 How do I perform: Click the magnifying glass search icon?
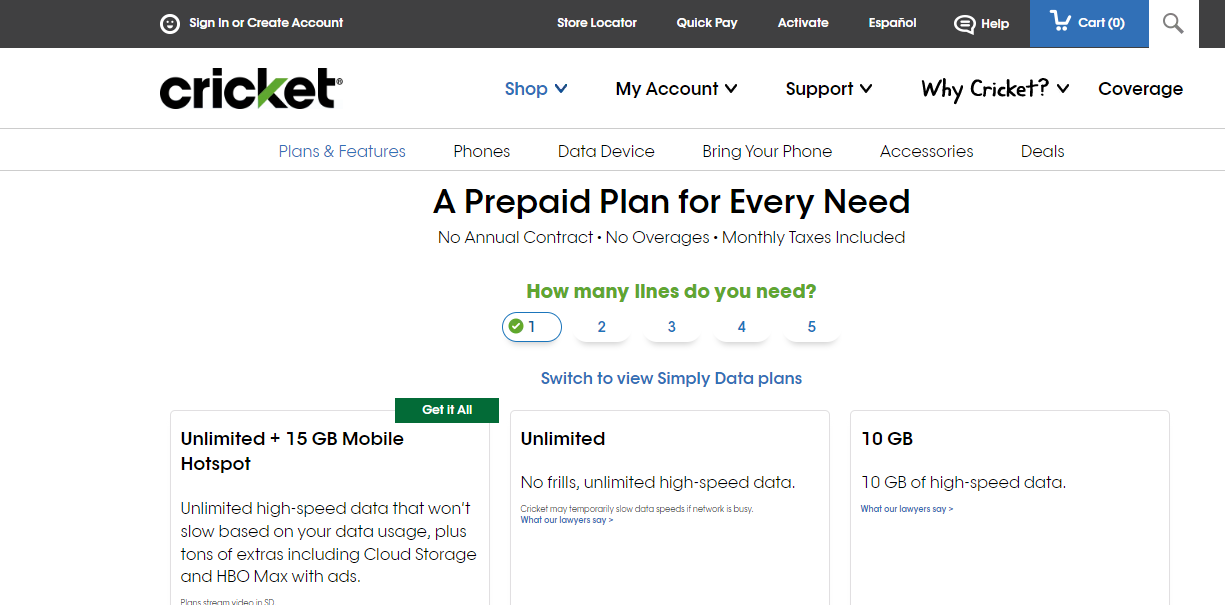click(1173, 23)
